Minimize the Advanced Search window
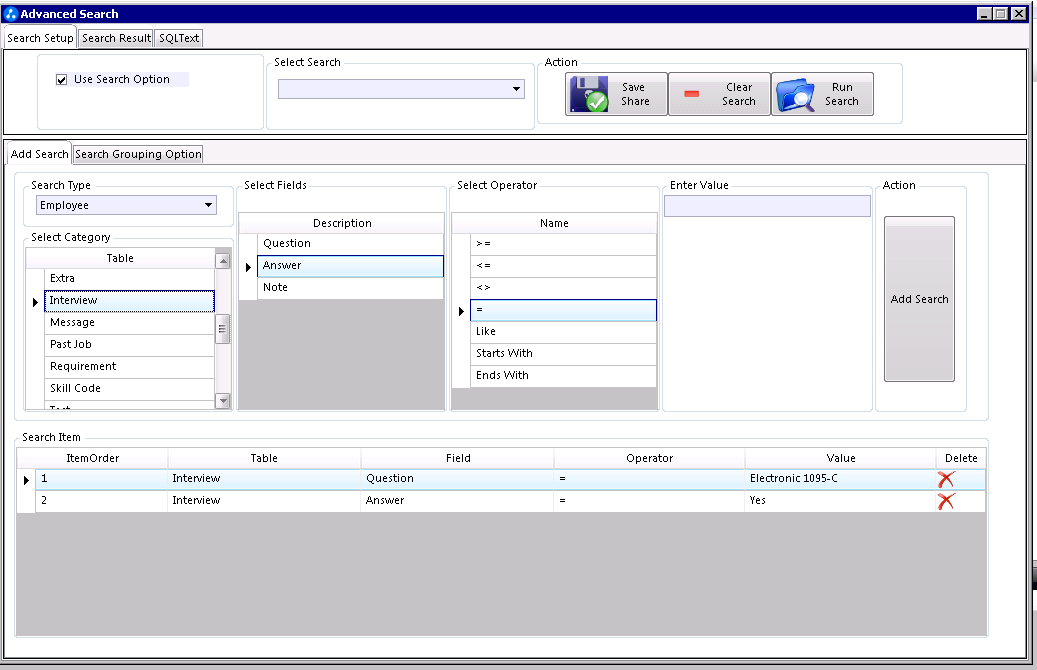The width and height of the screenshot is (1037, 670). 984,14
